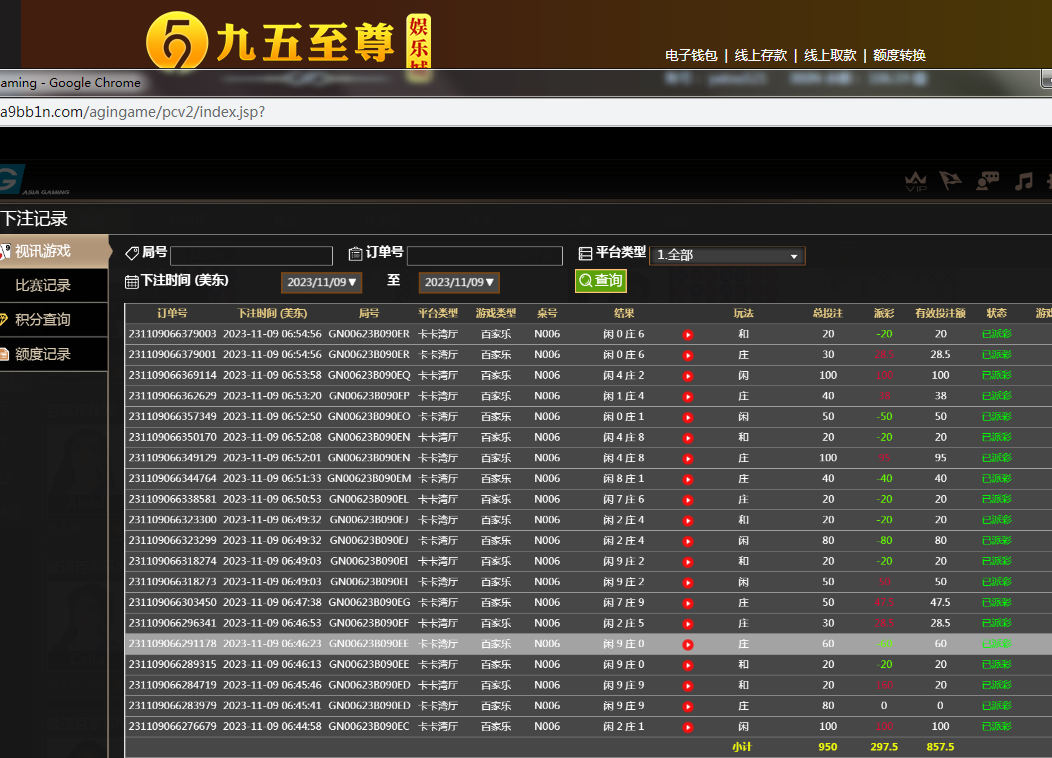Play video replay for order 231109066357349
This screenshot has width=1052, height=758.
tap(688, 417)
